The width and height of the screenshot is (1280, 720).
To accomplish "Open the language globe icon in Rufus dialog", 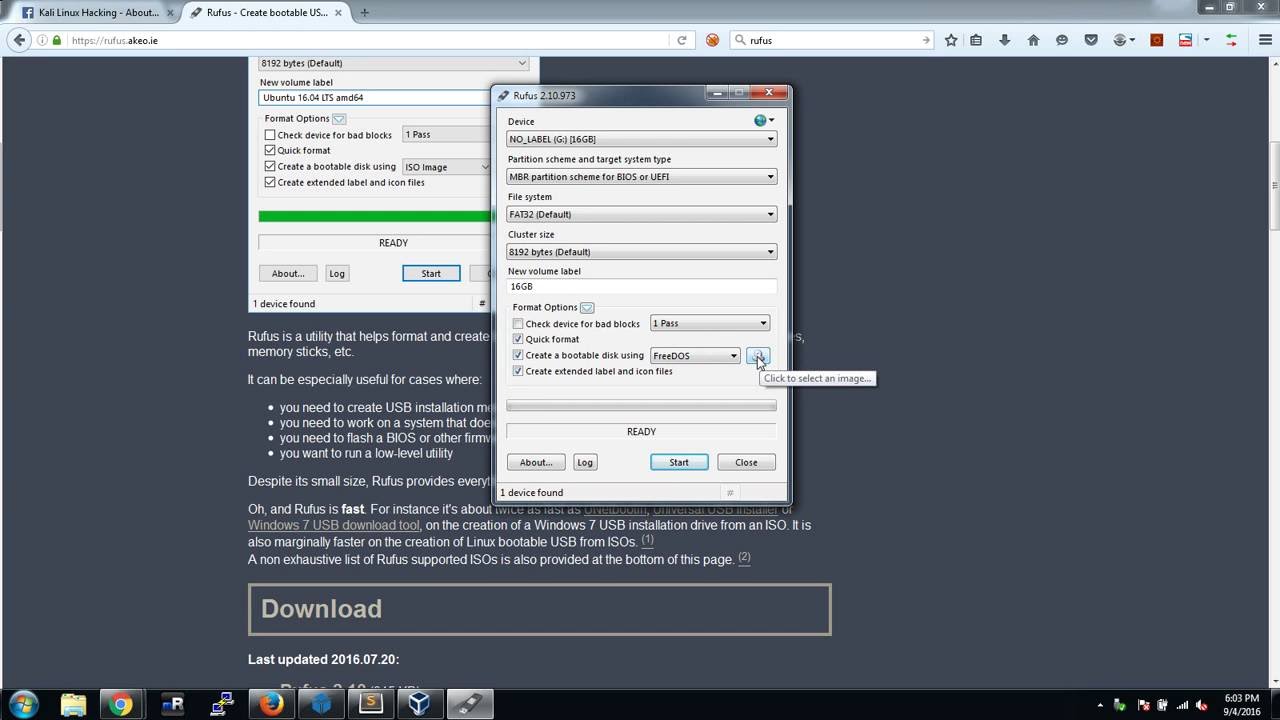I will point(763,121).
